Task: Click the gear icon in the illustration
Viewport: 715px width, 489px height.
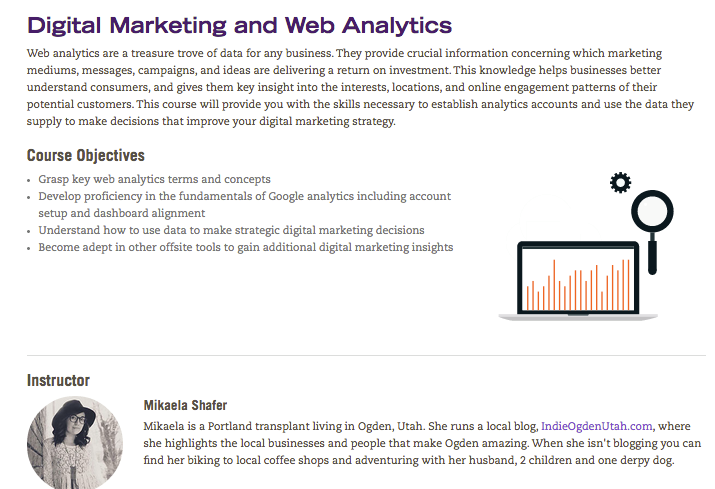Action: pos(620,183)
